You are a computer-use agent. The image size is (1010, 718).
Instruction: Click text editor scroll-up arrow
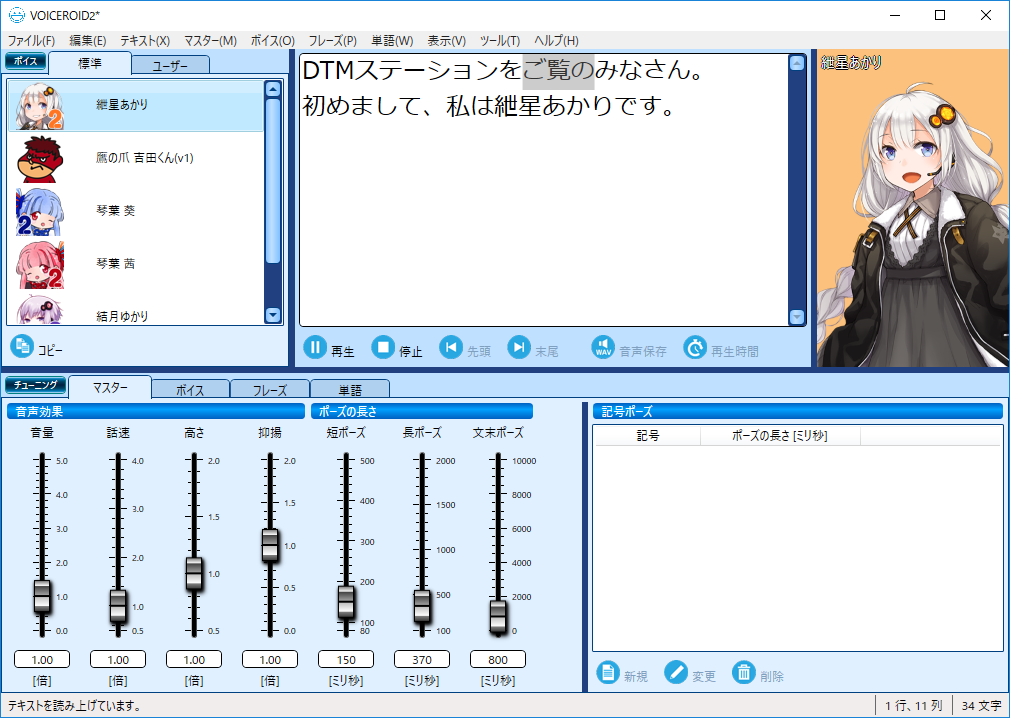(x=797, y=63)
